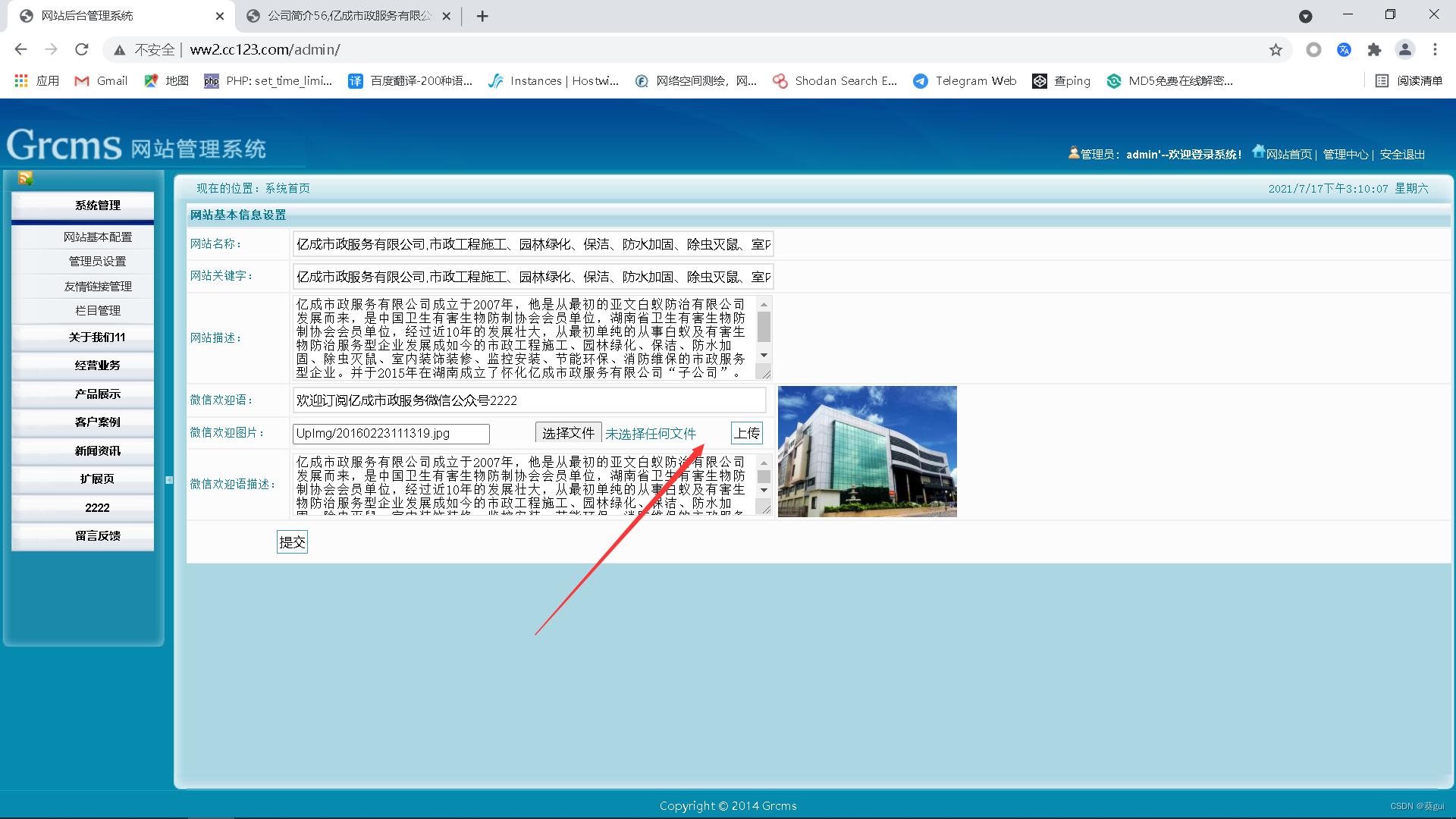This screenshot has width=1456, height=819.
Task: Open the 网络空间测绘 bookmark
Action: click(695, 80)
